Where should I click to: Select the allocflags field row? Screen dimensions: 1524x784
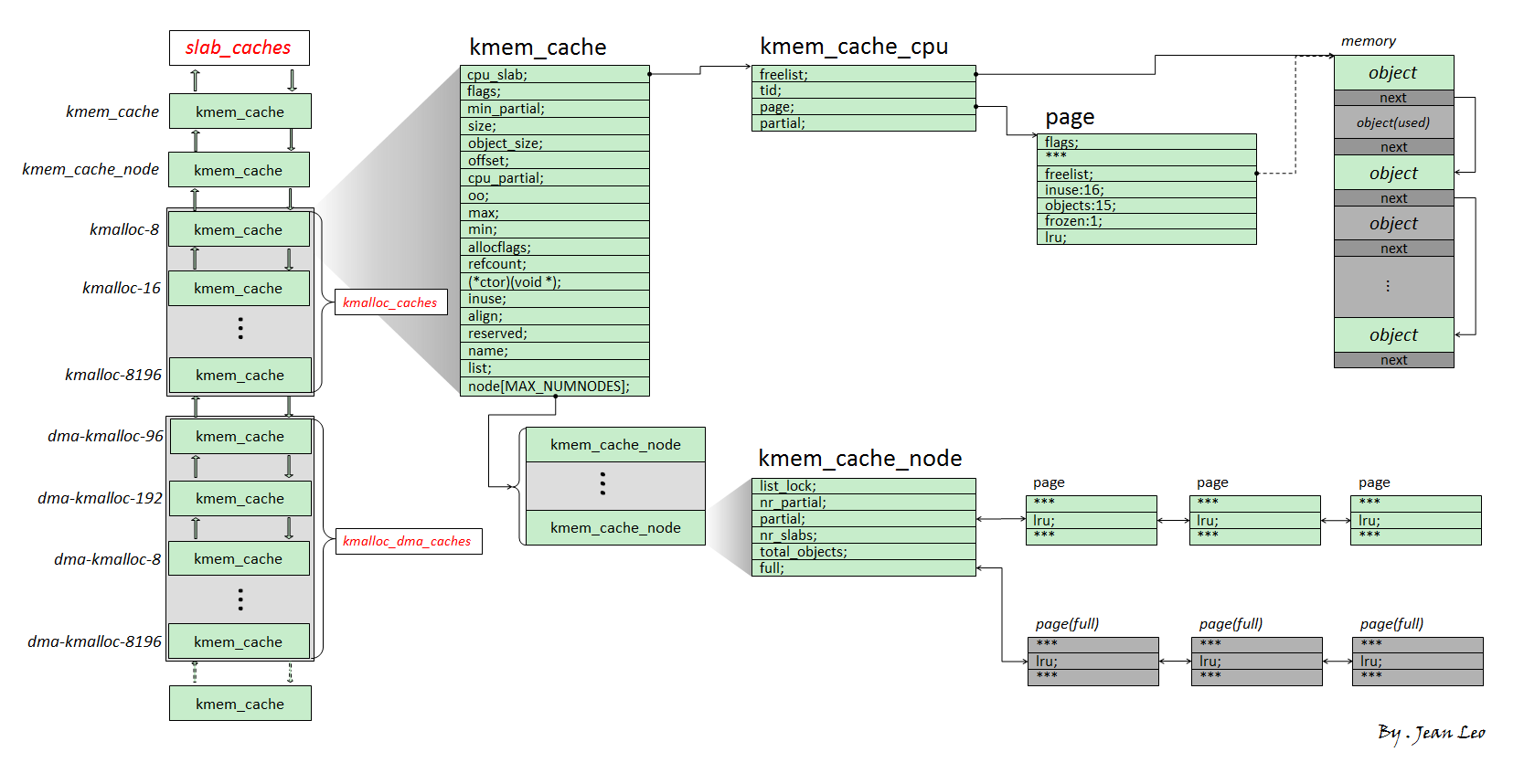click(554, 247)
